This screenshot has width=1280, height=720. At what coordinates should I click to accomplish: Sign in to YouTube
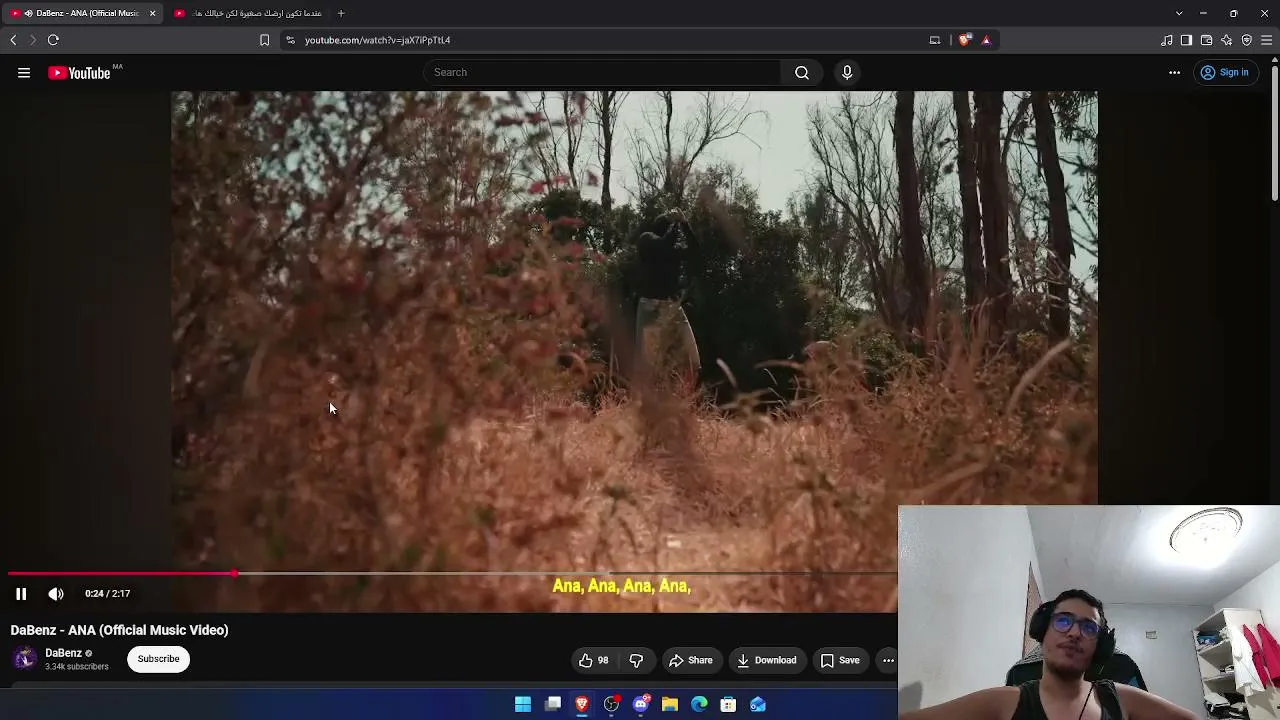point(1225,72)
